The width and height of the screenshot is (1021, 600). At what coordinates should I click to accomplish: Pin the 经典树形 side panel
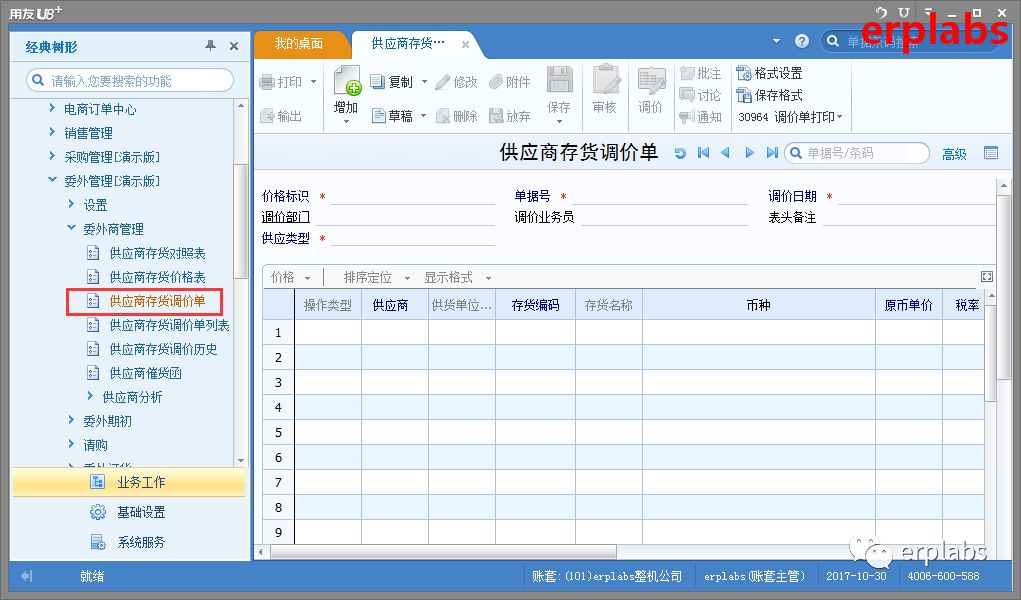210,46
